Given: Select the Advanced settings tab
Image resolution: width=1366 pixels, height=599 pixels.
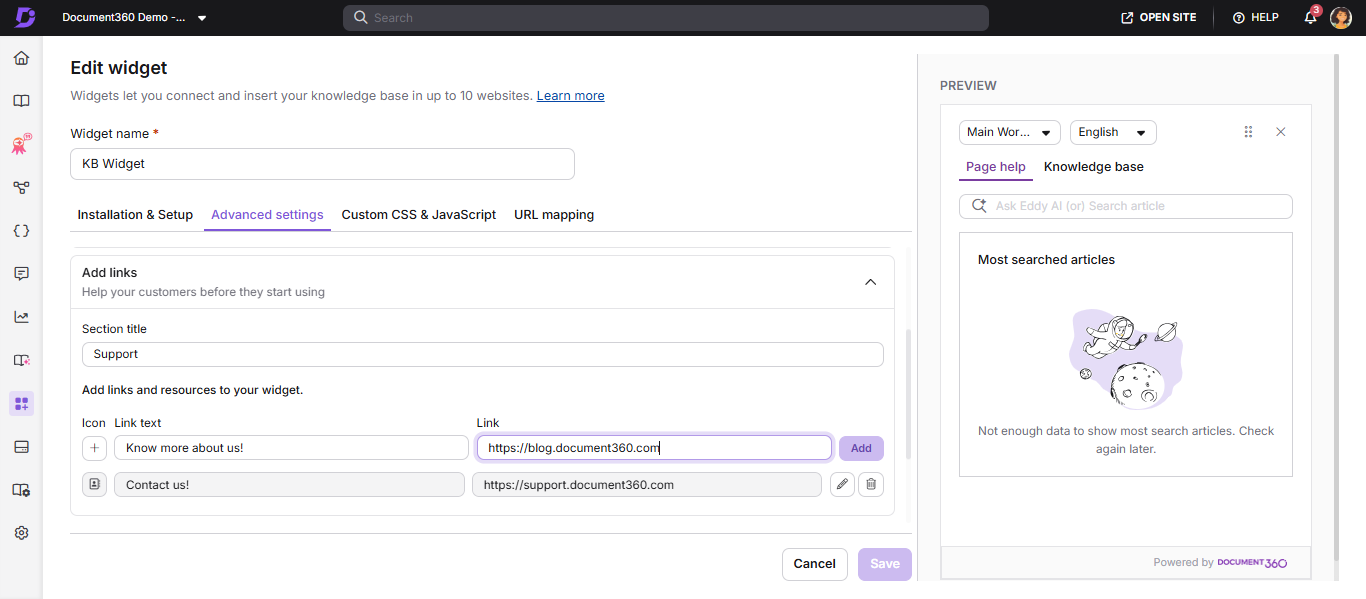Looking at the screenshot, I should [x=267, y=215].
